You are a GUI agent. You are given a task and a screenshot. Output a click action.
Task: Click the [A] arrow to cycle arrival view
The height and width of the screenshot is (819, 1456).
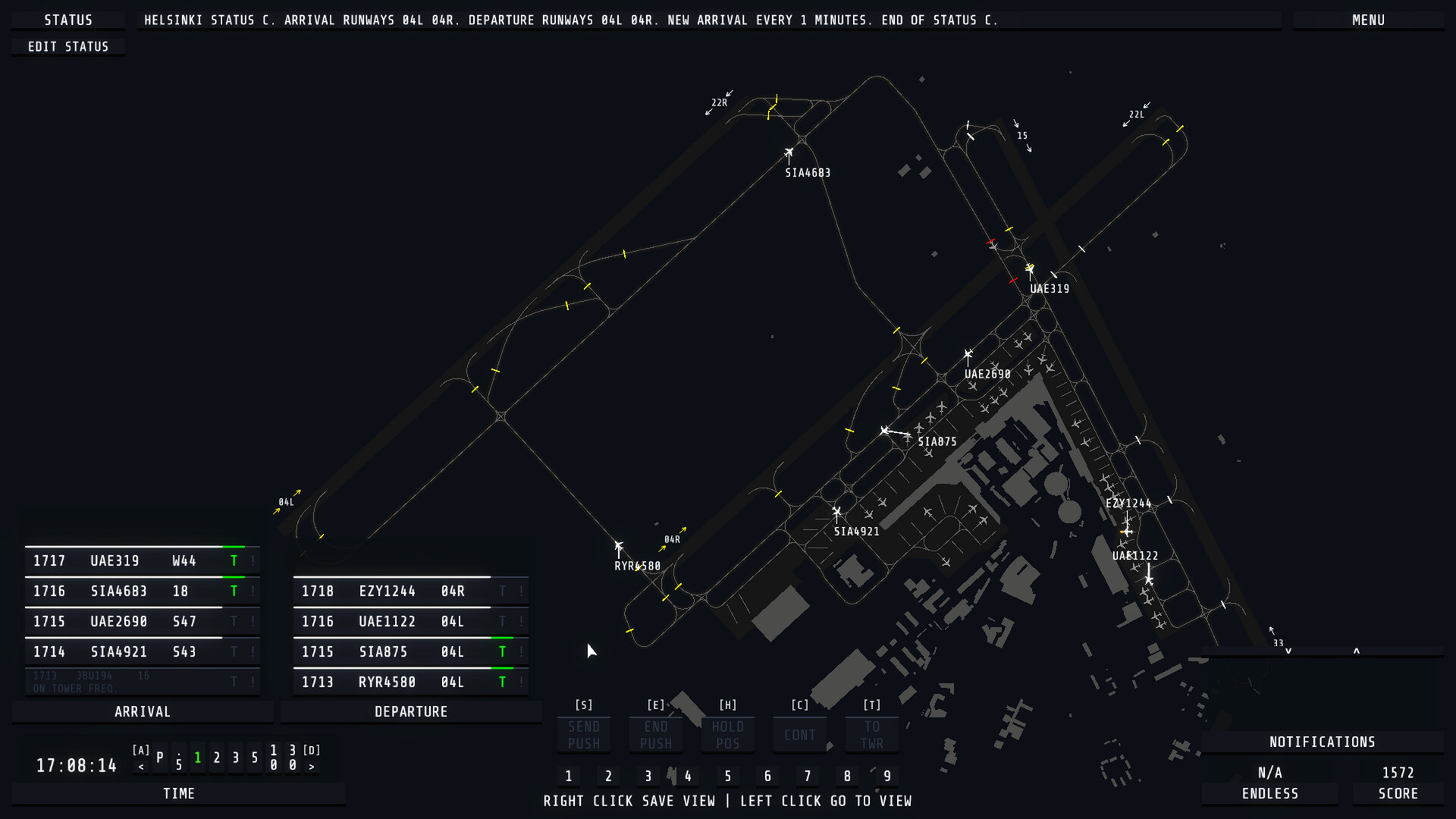click(x=140, y=765)
